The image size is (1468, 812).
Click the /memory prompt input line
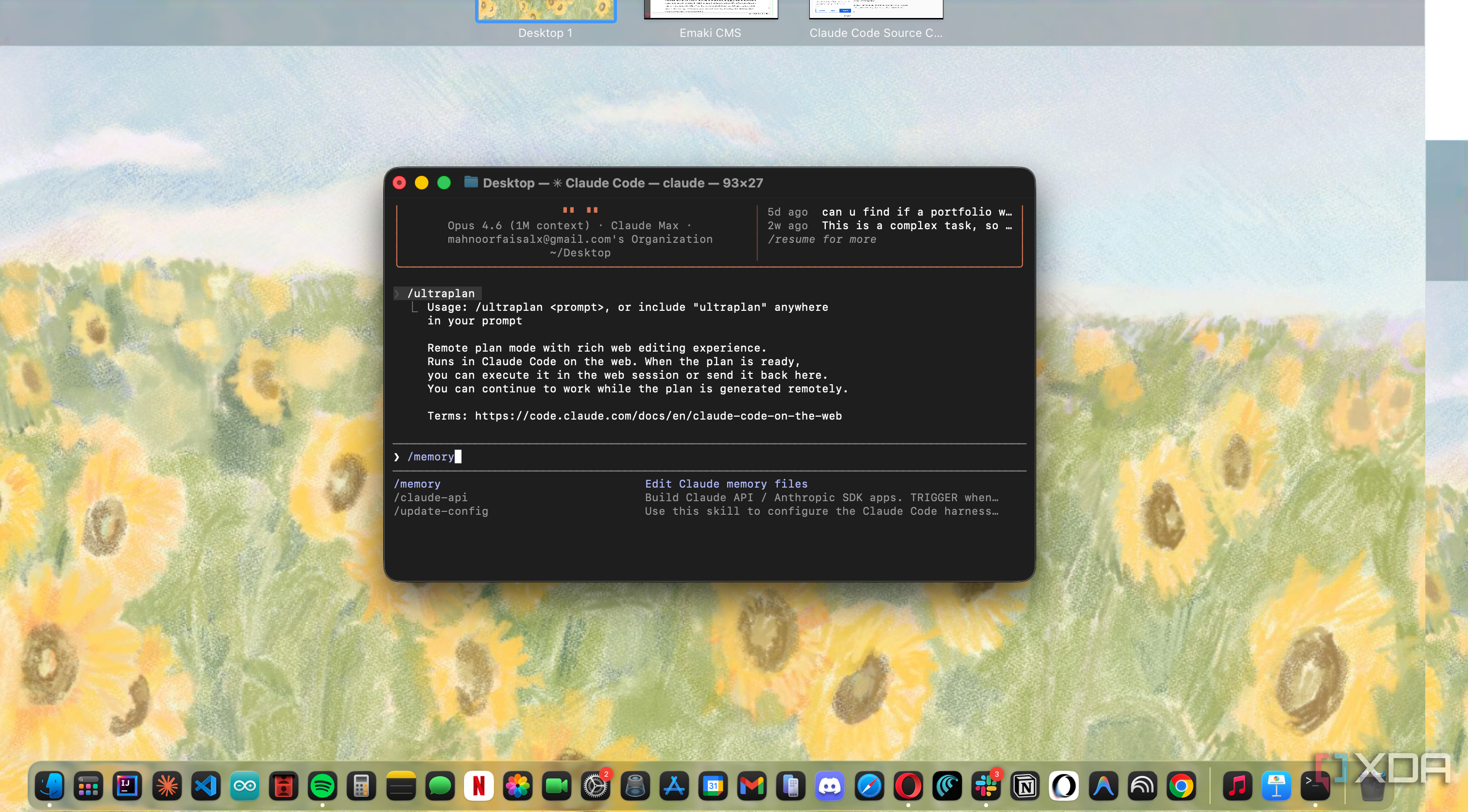[x=709, y=457]
